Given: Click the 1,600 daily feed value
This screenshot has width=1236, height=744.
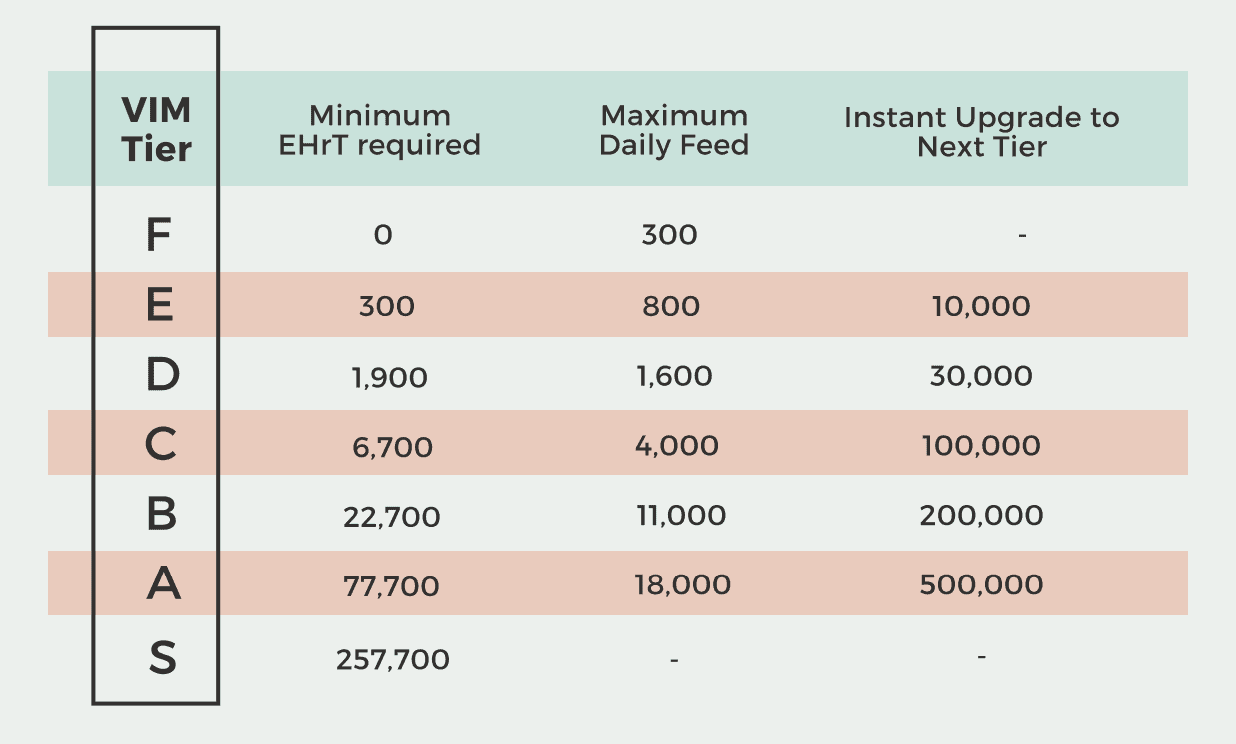Looking at the screenshot, I should 673,376.
